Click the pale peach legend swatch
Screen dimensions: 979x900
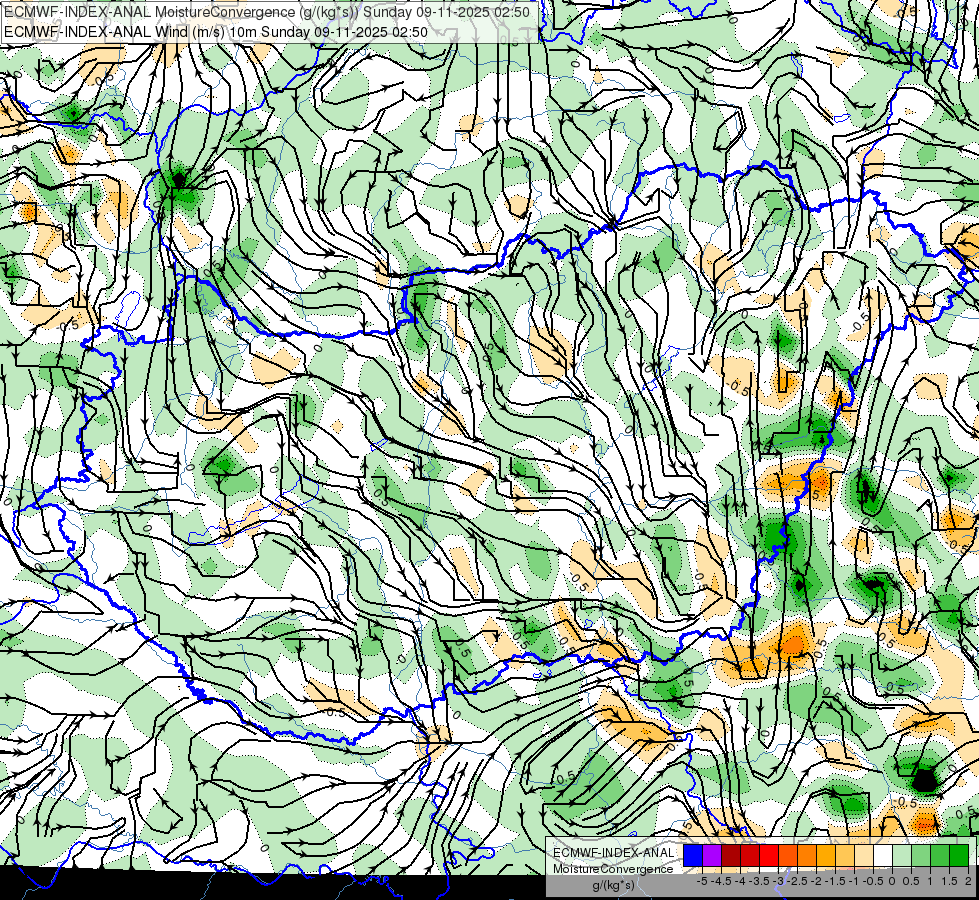[864, 855]
